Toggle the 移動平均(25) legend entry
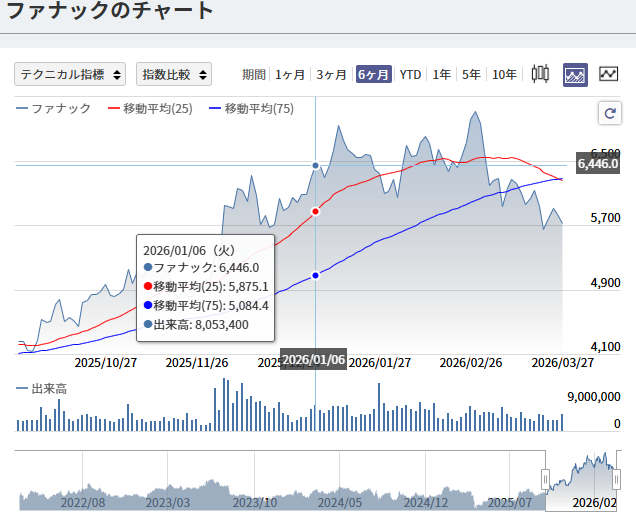 point(150,109)
